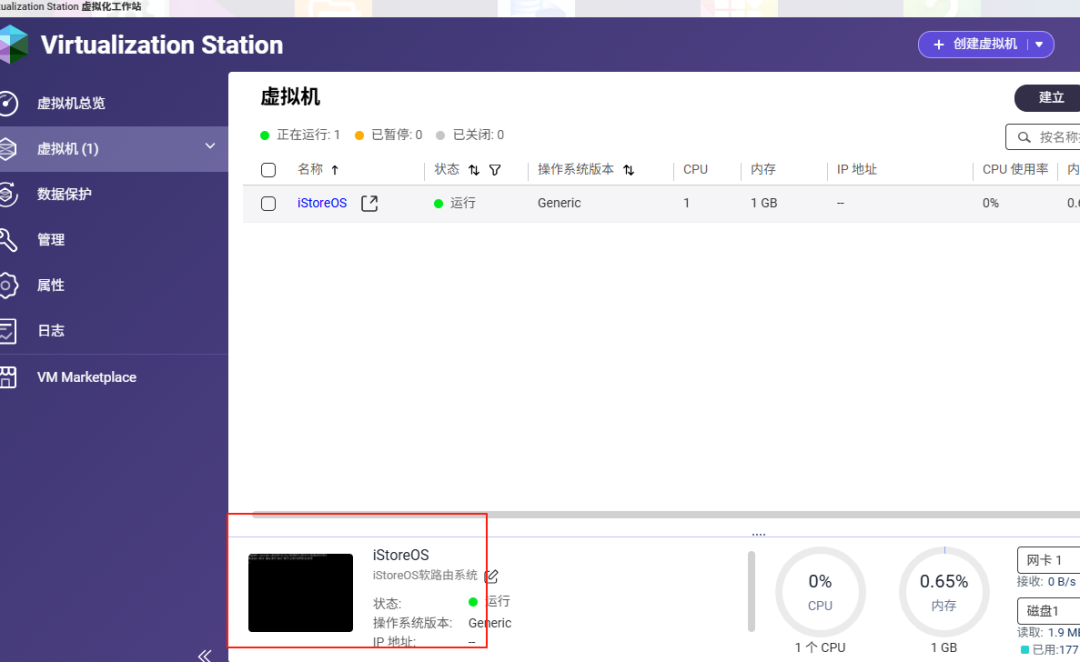Open the iStoreOS VM link
Image resolution: width=1080 pixels, height=662 pixels.
(x=322, y=203)
